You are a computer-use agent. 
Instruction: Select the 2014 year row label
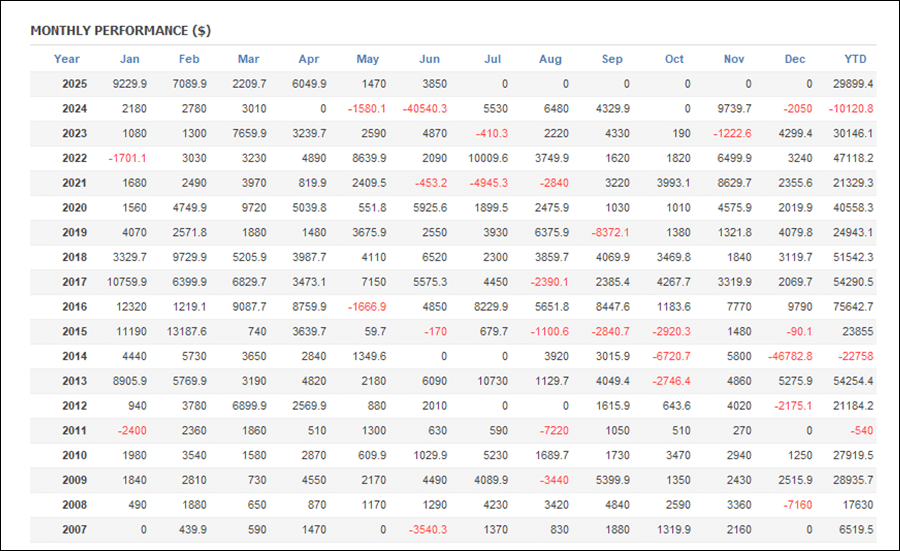75,356
